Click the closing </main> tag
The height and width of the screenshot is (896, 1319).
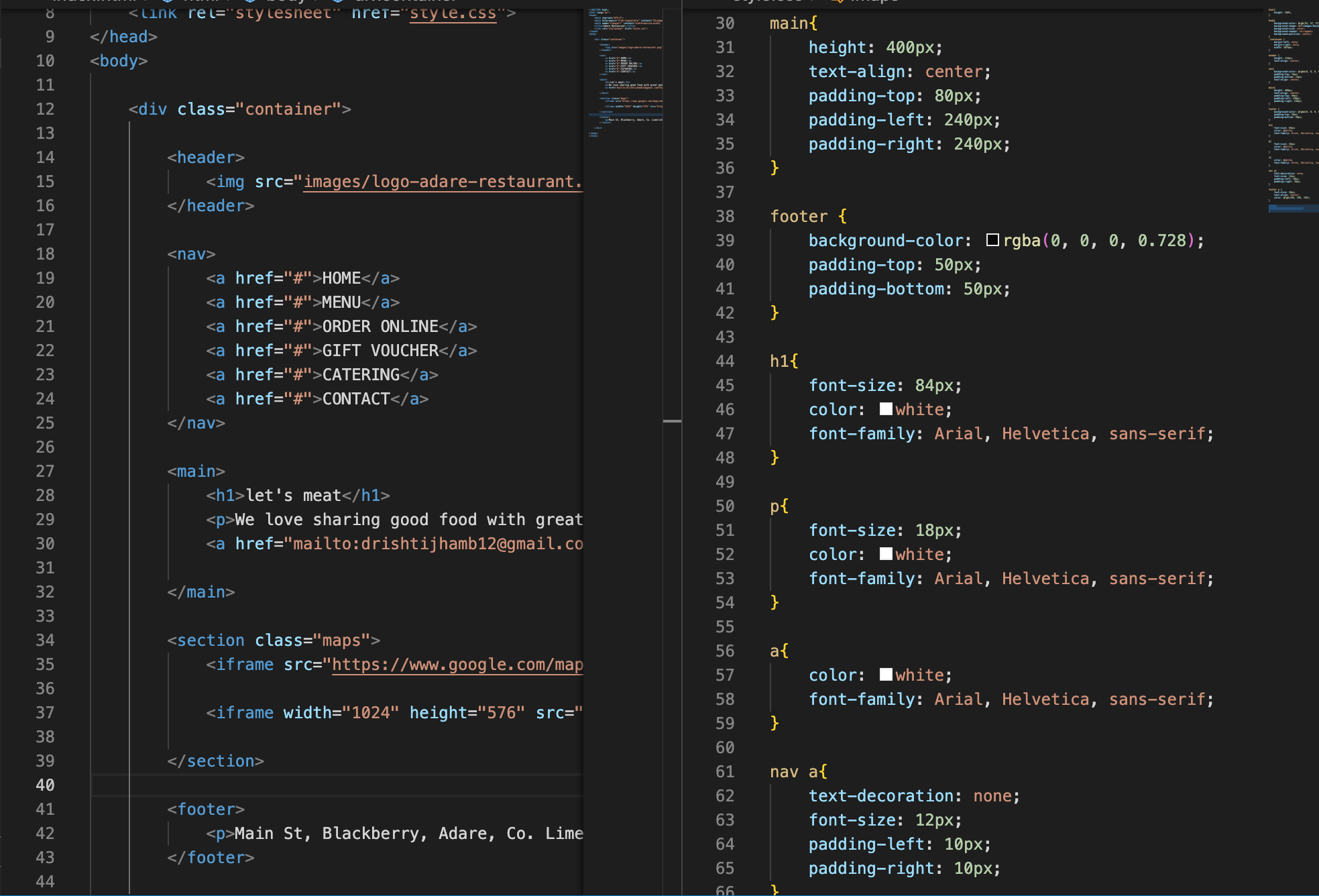pos(201,592)
